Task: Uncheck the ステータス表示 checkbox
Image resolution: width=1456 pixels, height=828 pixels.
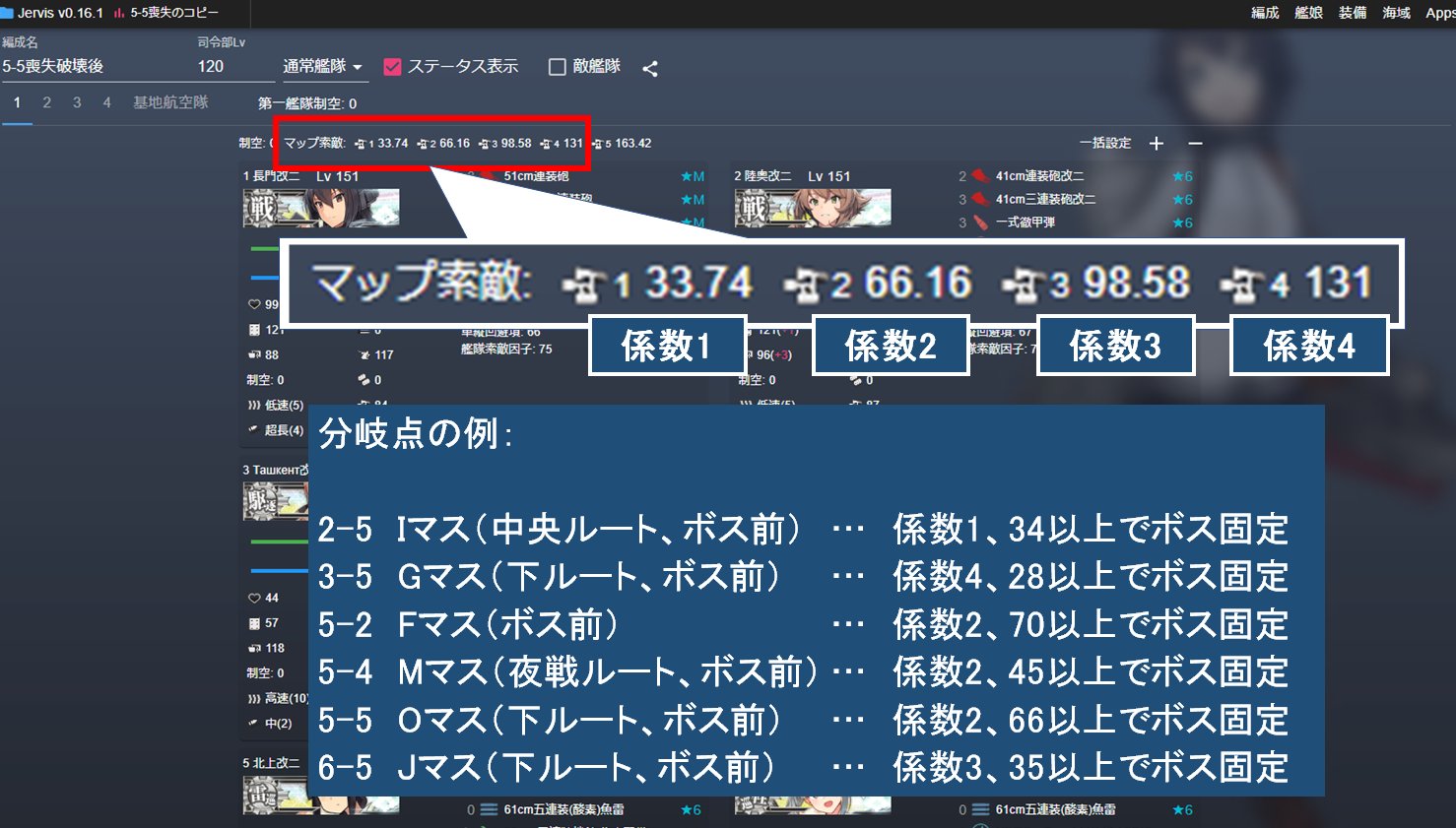Action: 392,67
